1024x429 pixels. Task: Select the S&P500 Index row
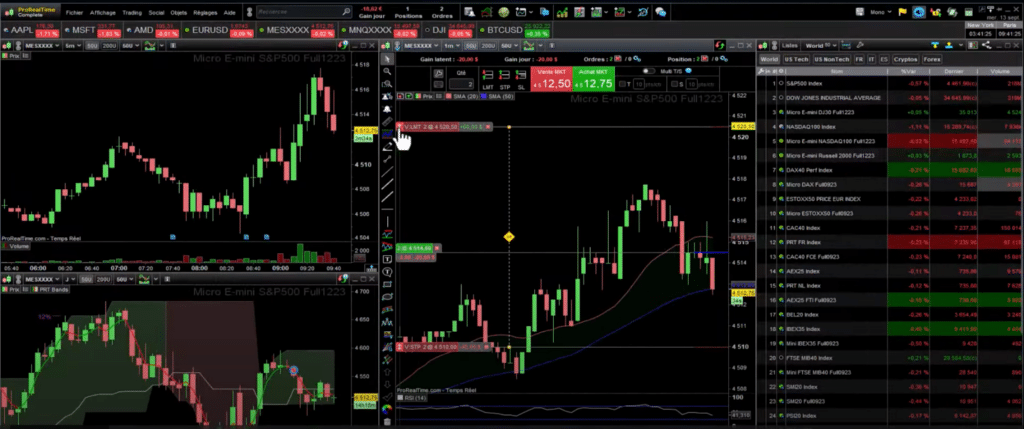888,84
